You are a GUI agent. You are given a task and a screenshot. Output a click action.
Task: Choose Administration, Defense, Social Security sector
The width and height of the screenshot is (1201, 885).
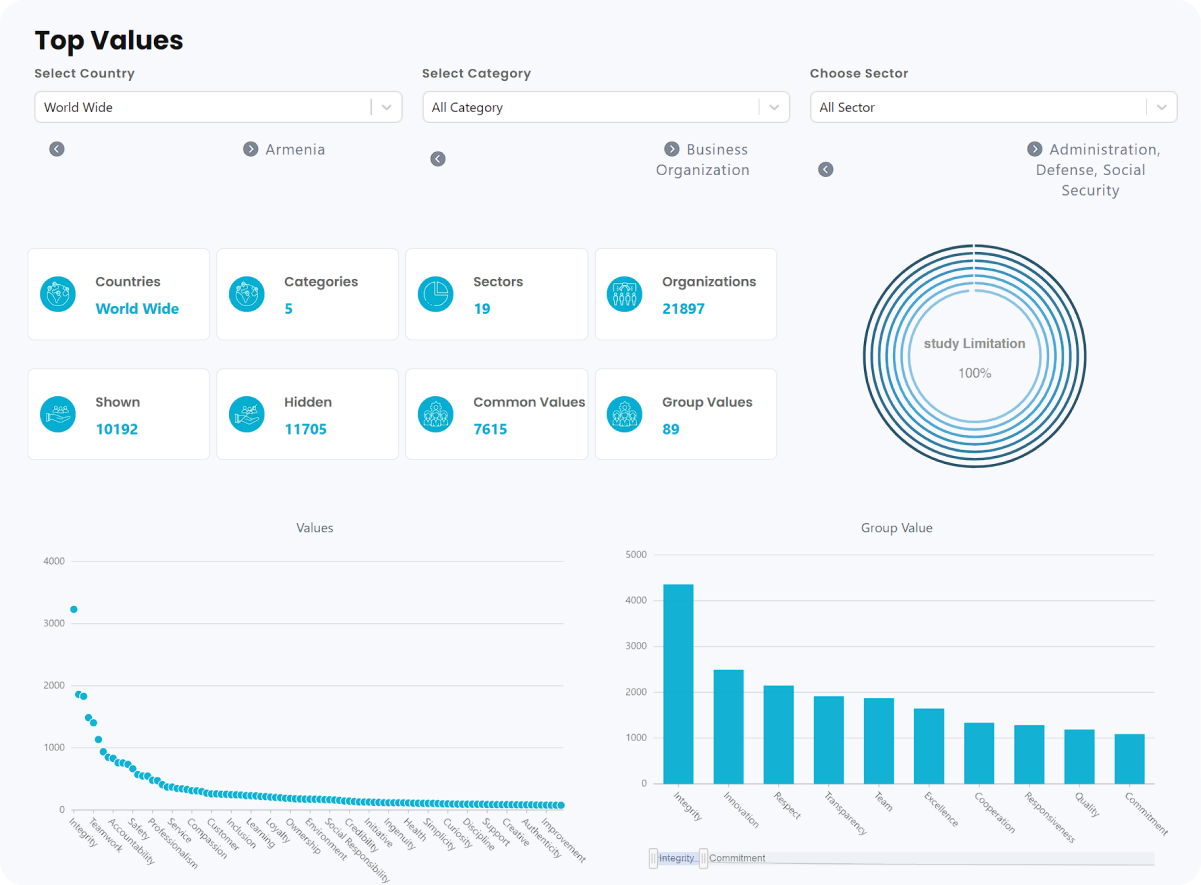pos(1092,170)
